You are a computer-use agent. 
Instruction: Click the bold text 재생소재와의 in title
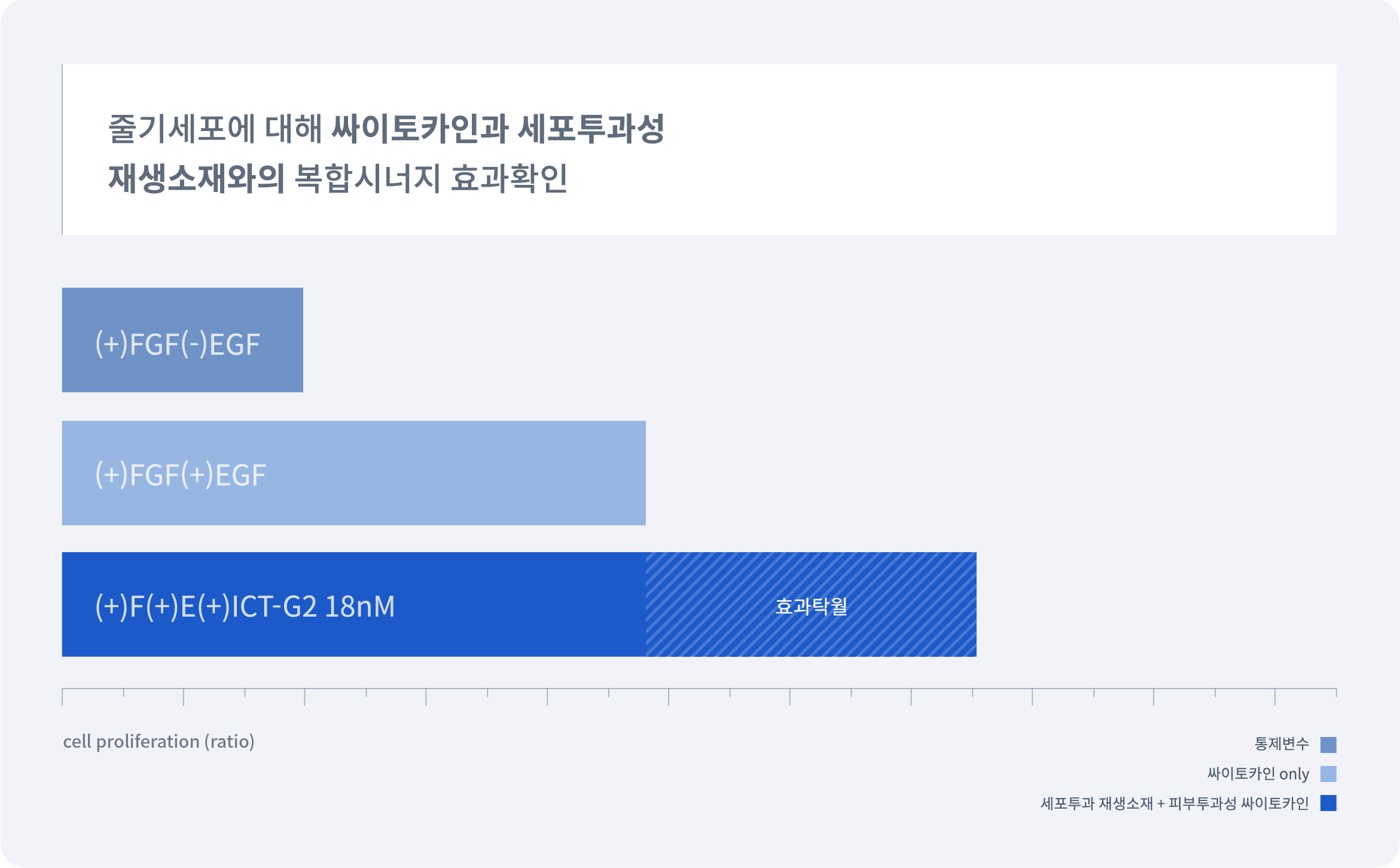tap(196, 178)
